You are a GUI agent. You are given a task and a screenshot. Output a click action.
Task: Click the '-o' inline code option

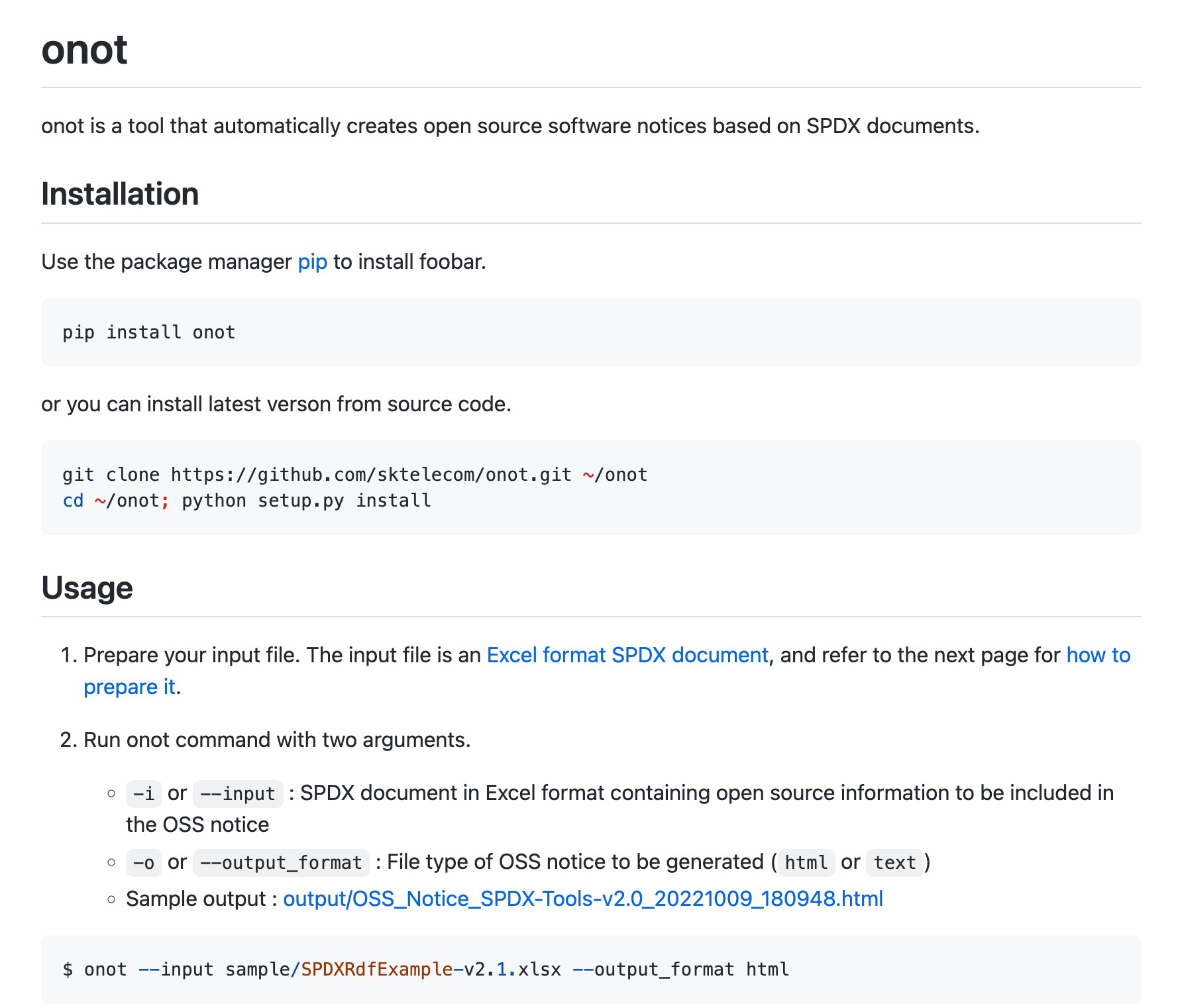tap(144, 862)
